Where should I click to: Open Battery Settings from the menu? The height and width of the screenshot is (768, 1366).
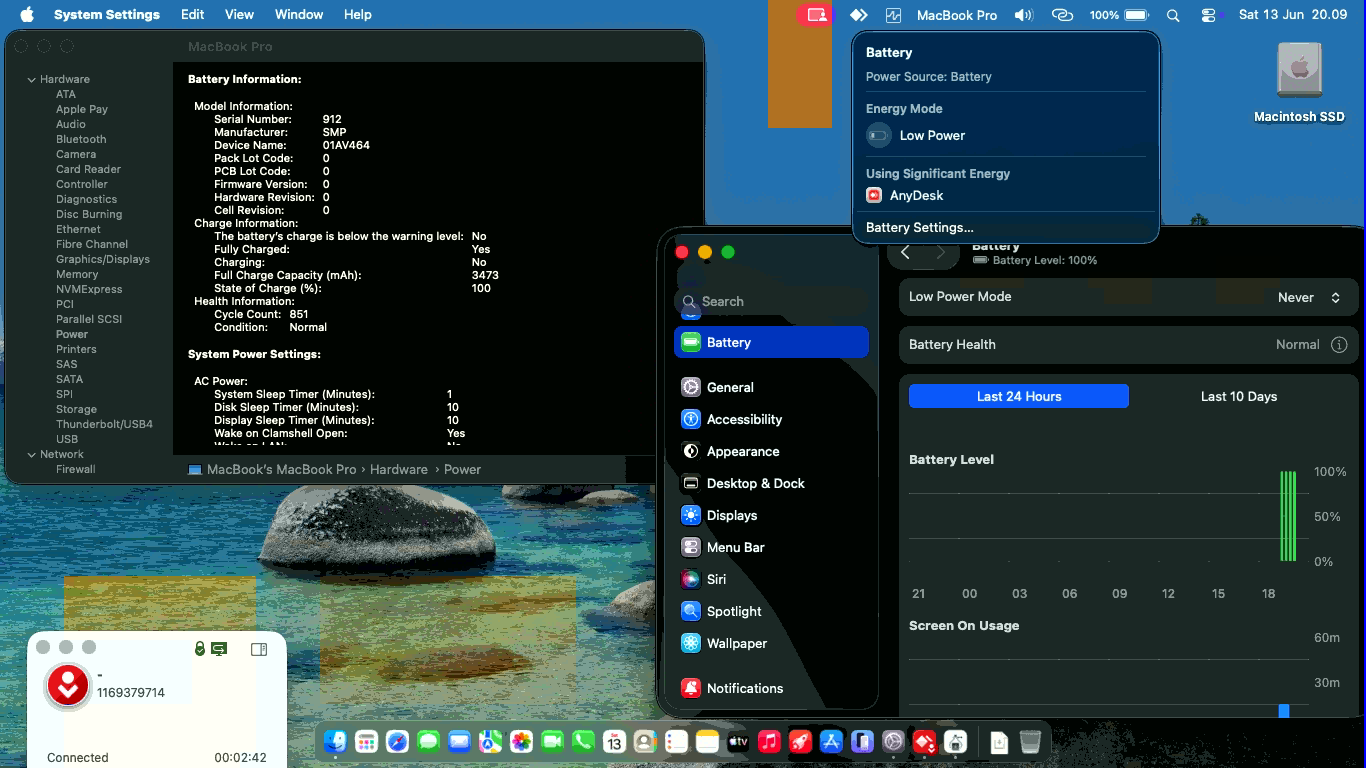[919, 227]
